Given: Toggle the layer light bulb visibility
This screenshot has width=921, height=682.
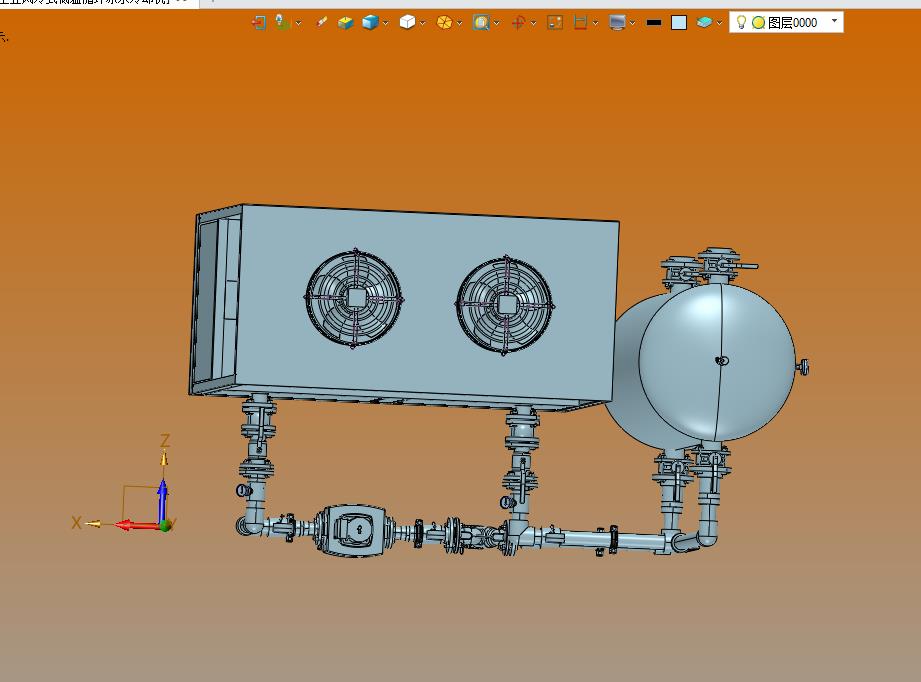Looking at the screenshot, I should (x=741, y=22).
